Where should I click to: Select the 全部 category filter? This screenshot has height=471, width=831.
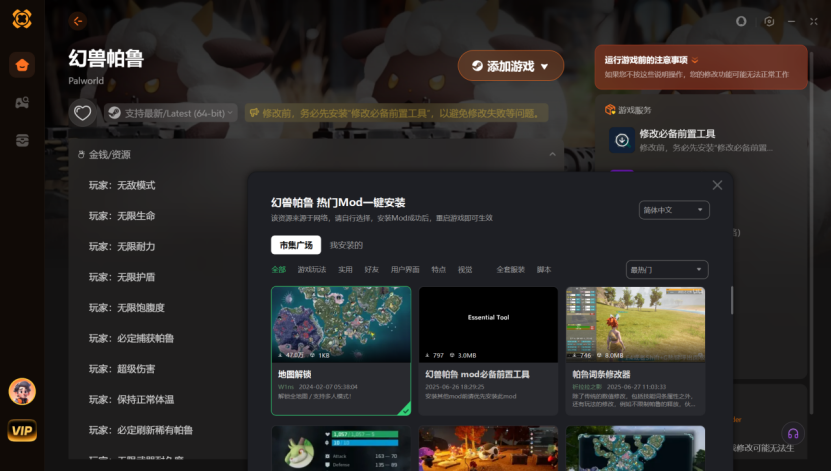click(x=278, y=270)
